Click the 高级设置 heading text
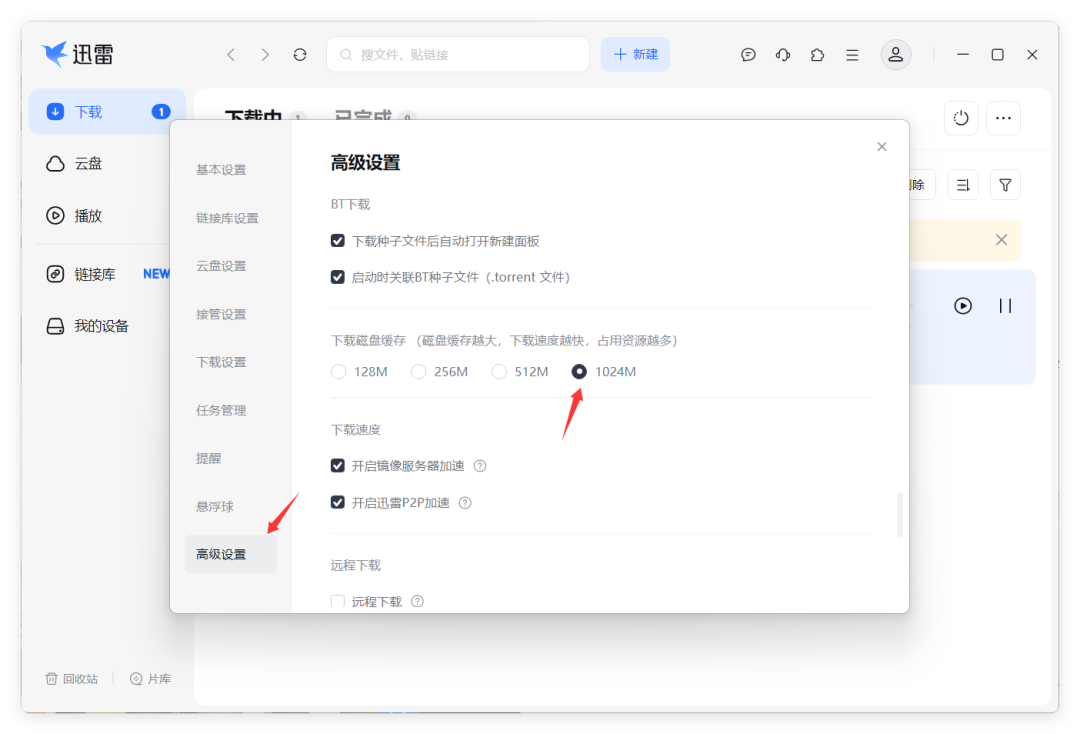Viewport: 1080px width, 734px height. [x=365, y=163]
